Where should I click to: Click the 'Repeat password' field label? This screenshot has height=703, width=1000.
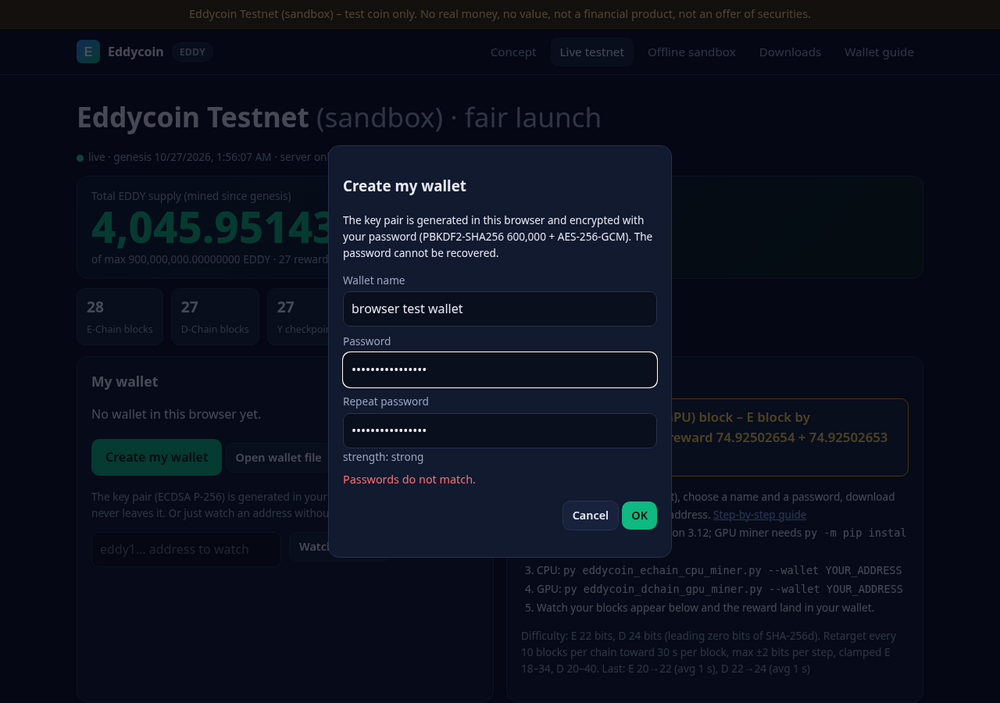[x=385, y=401]
